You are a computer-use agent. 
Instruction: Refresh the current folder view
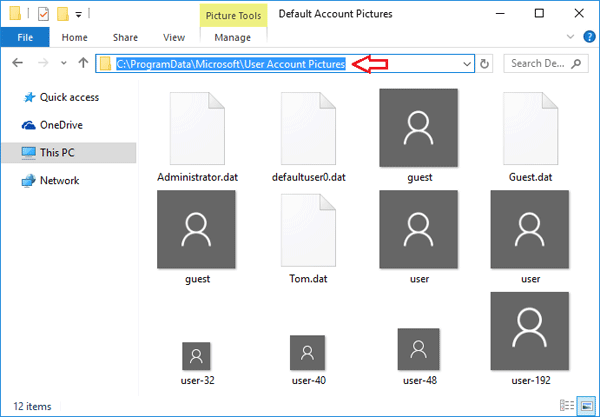click(486, 63)
